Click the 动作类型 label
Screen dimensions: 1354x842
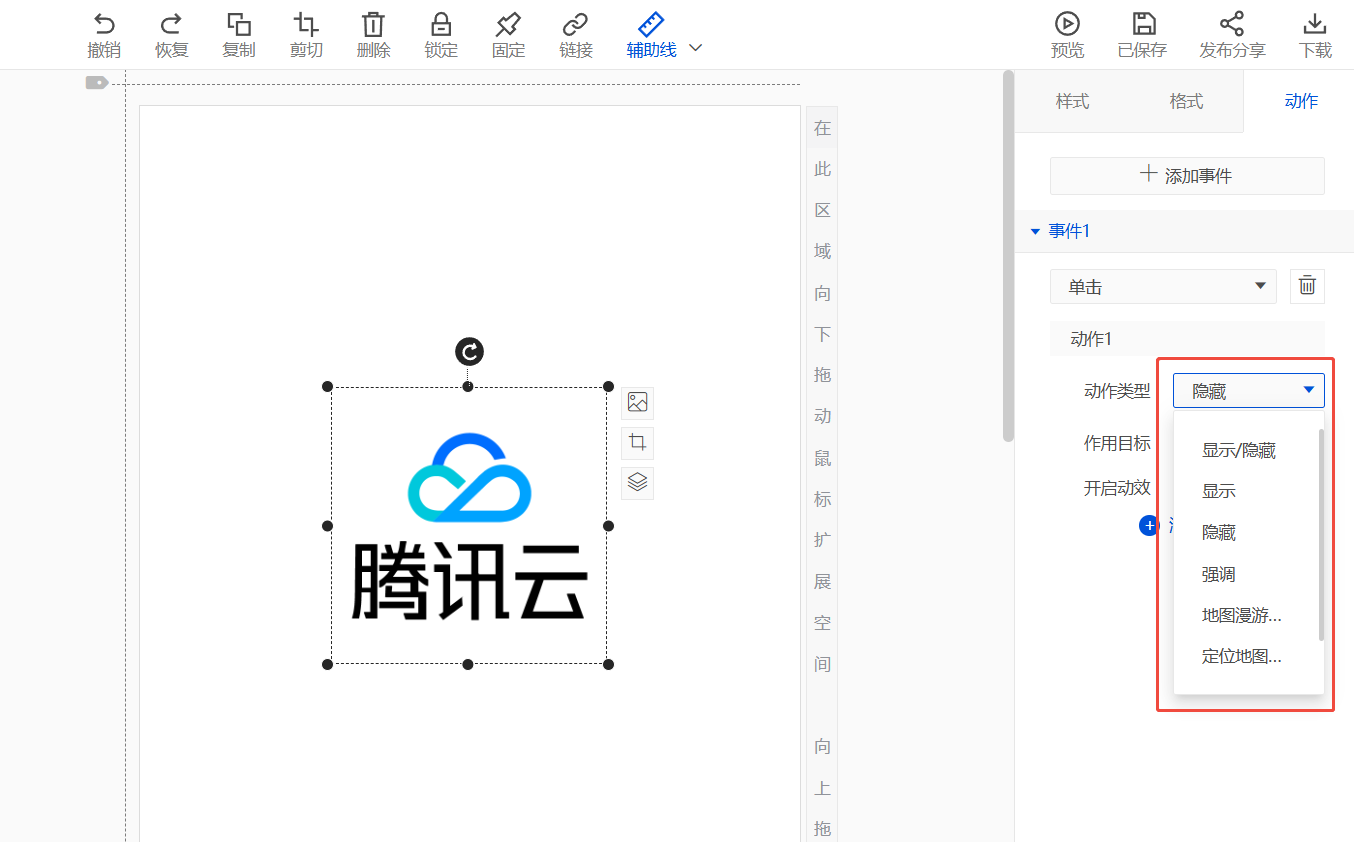1117,391
